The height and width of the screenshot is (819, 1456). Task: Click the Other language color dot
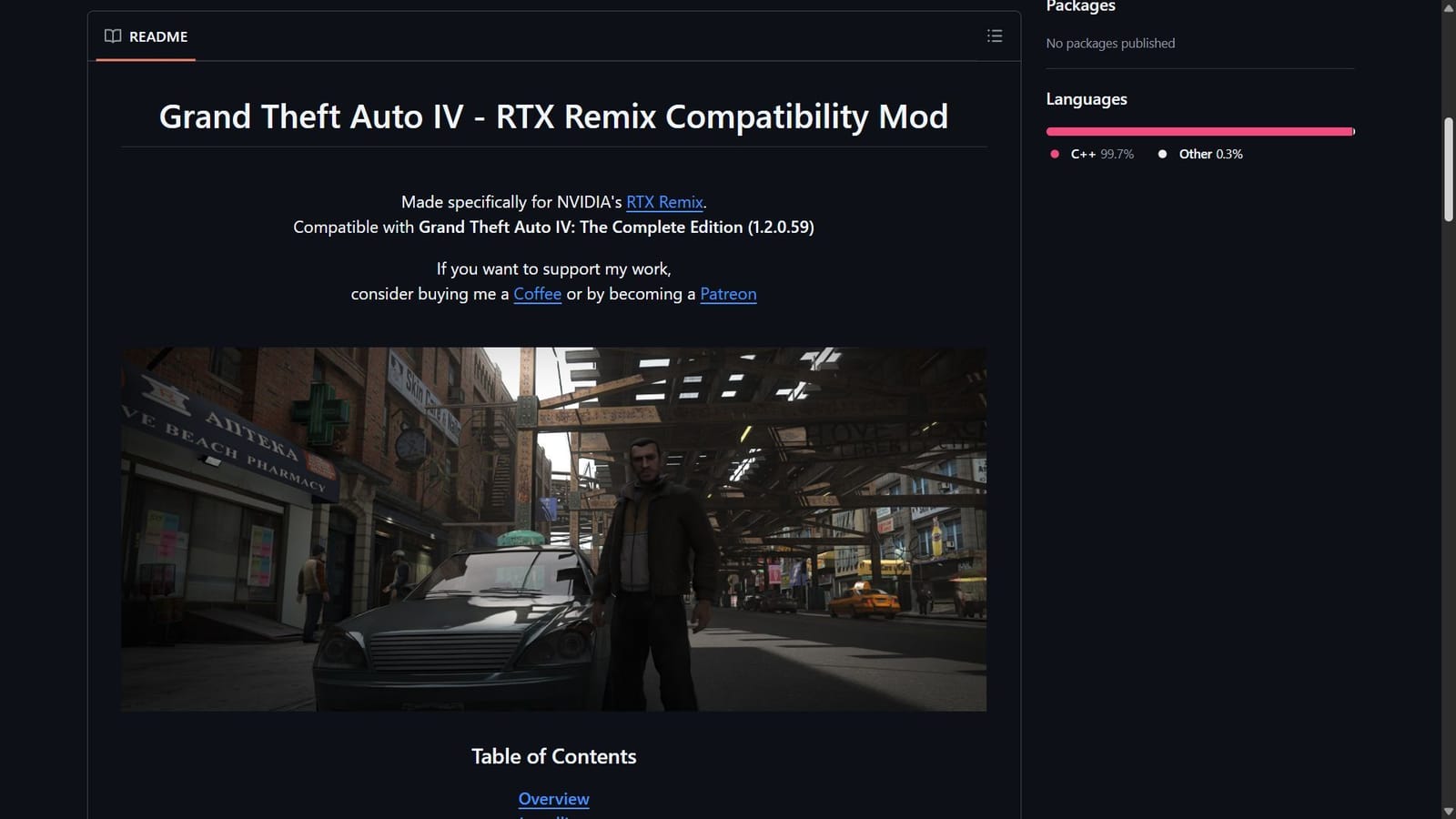[x=1162, y=154]
